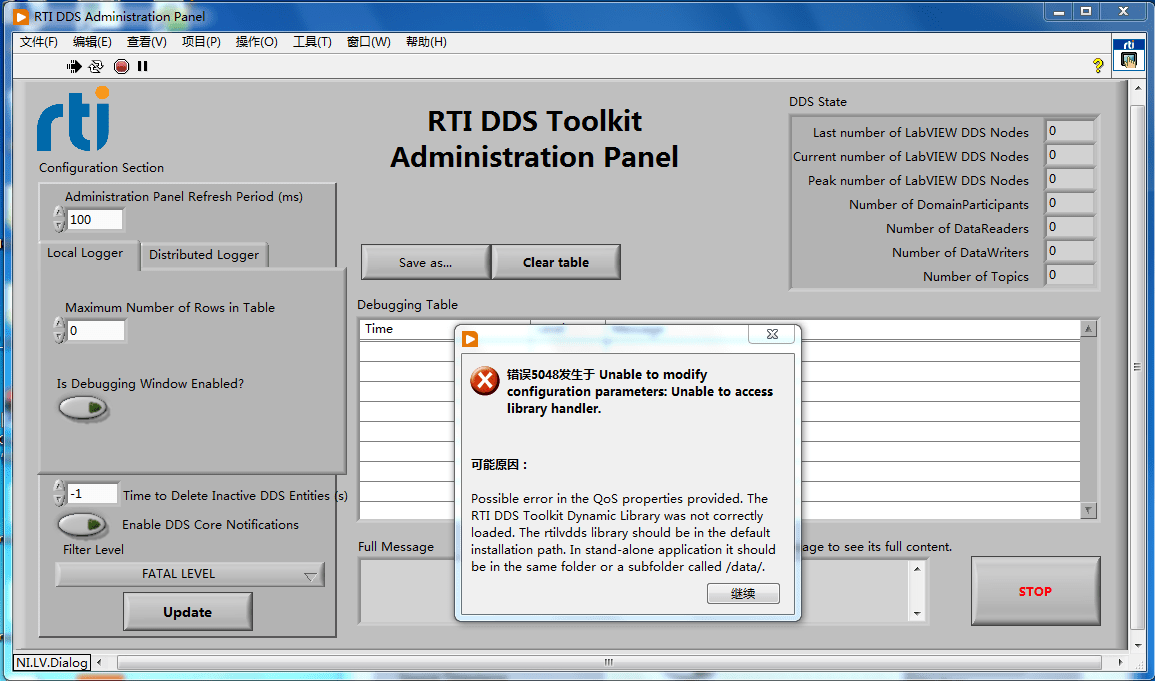
Task: Click the window vertical scrollbar up arrow
Action: (1137, 88)
